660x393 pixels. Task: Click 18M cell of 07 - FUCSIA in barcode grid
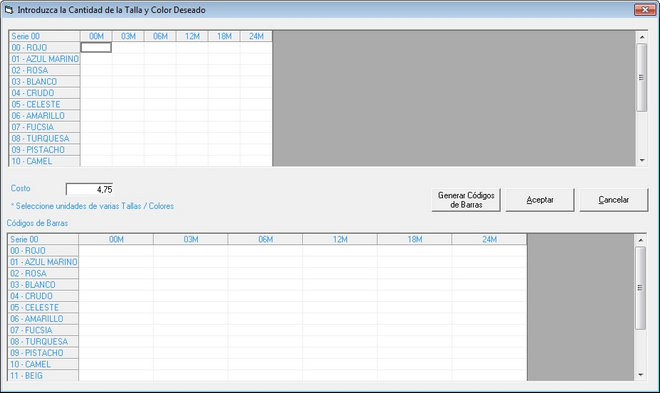415,330
